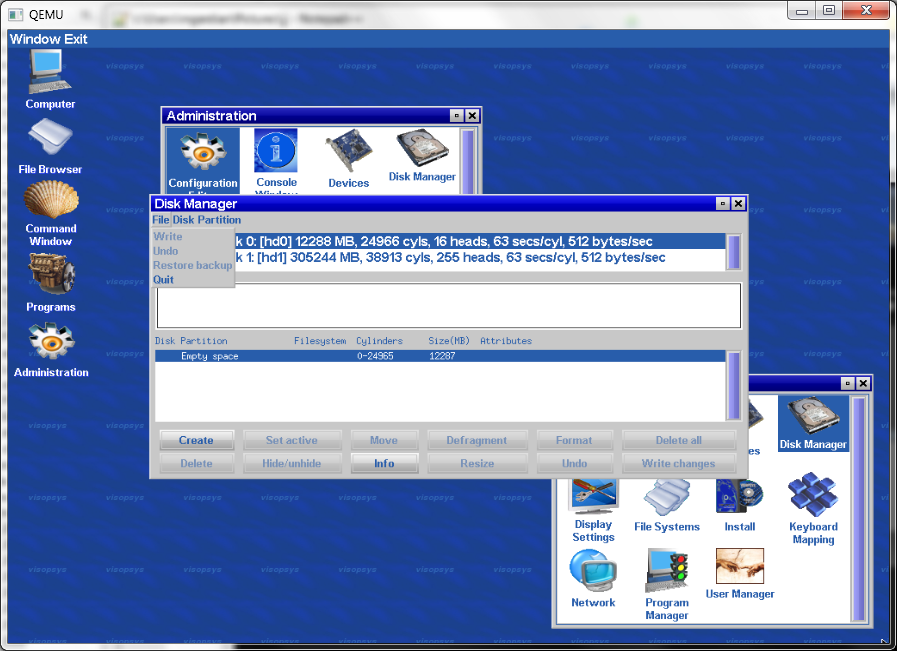This screenshot has width=897, height=651.
Task: Select the Administration gear icon on desktop
Action: click(51, 350)
